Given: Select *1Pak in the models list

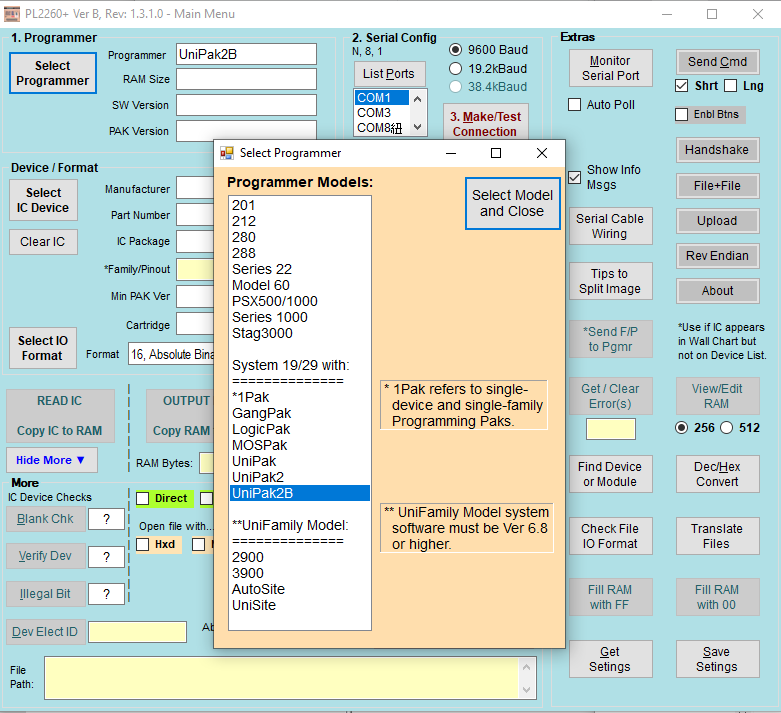Looking at the screenshot, I should (299, 397).
